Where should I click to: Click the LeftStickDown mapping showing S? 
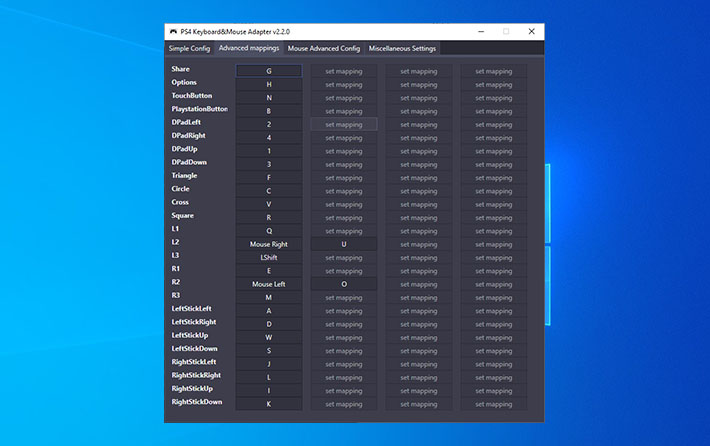click(269, 351)
